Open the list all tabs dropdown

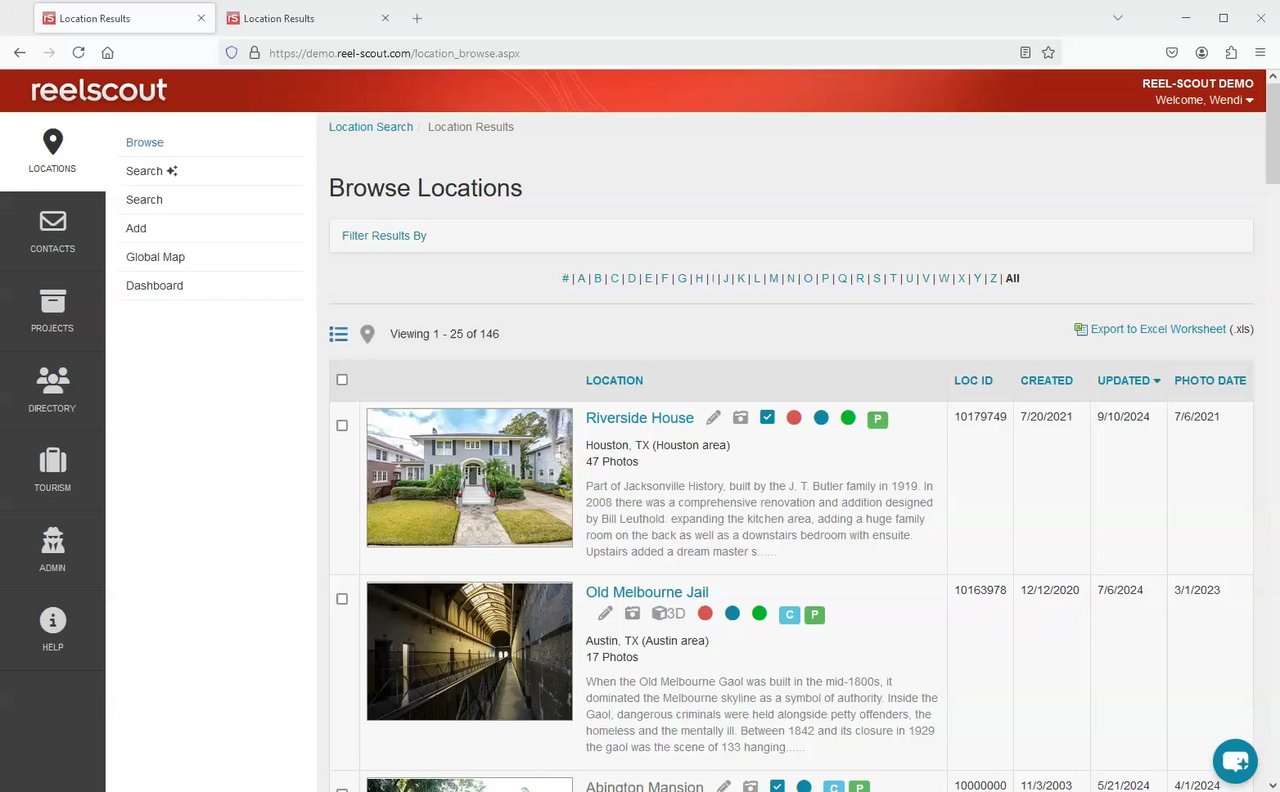(1118, 18)
